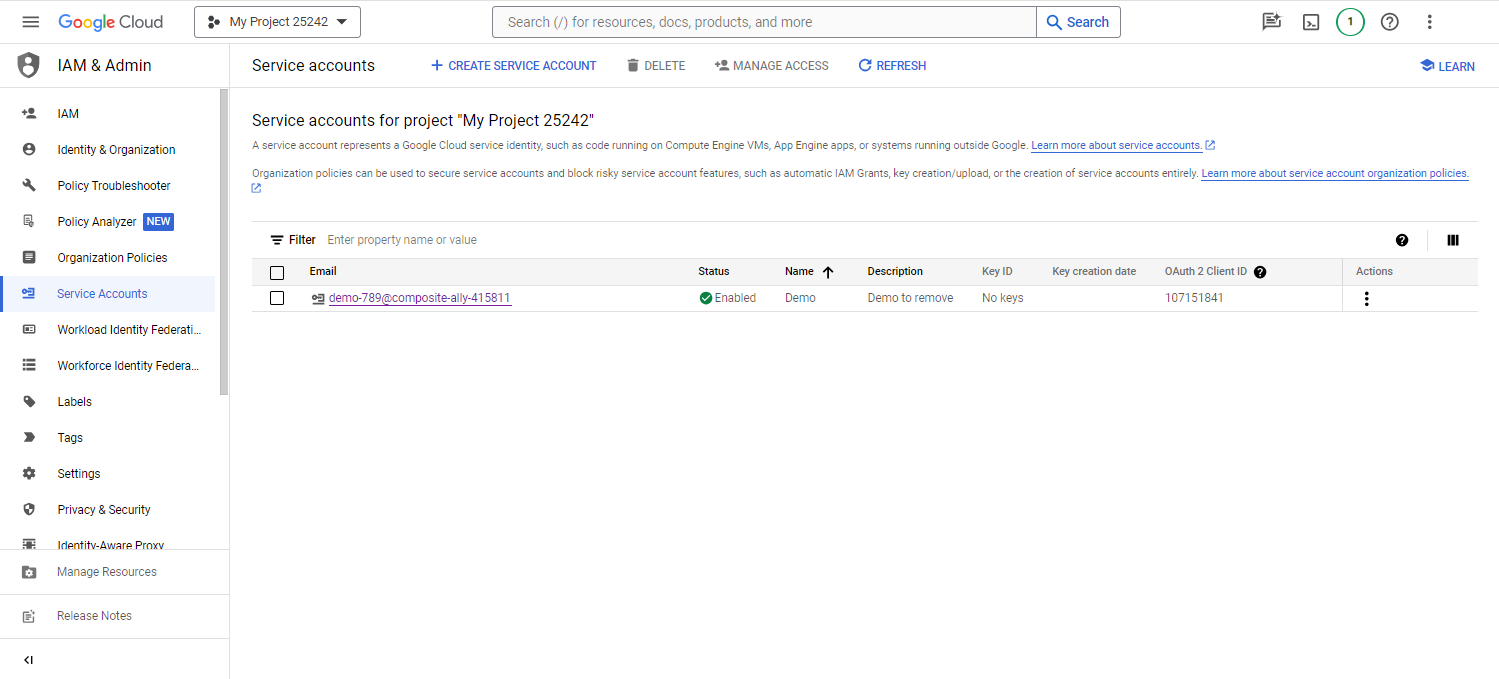The height and width of the screenshot is (679, 1499).
Task: Open Settings in the sidebar
Action: (79, 474)
